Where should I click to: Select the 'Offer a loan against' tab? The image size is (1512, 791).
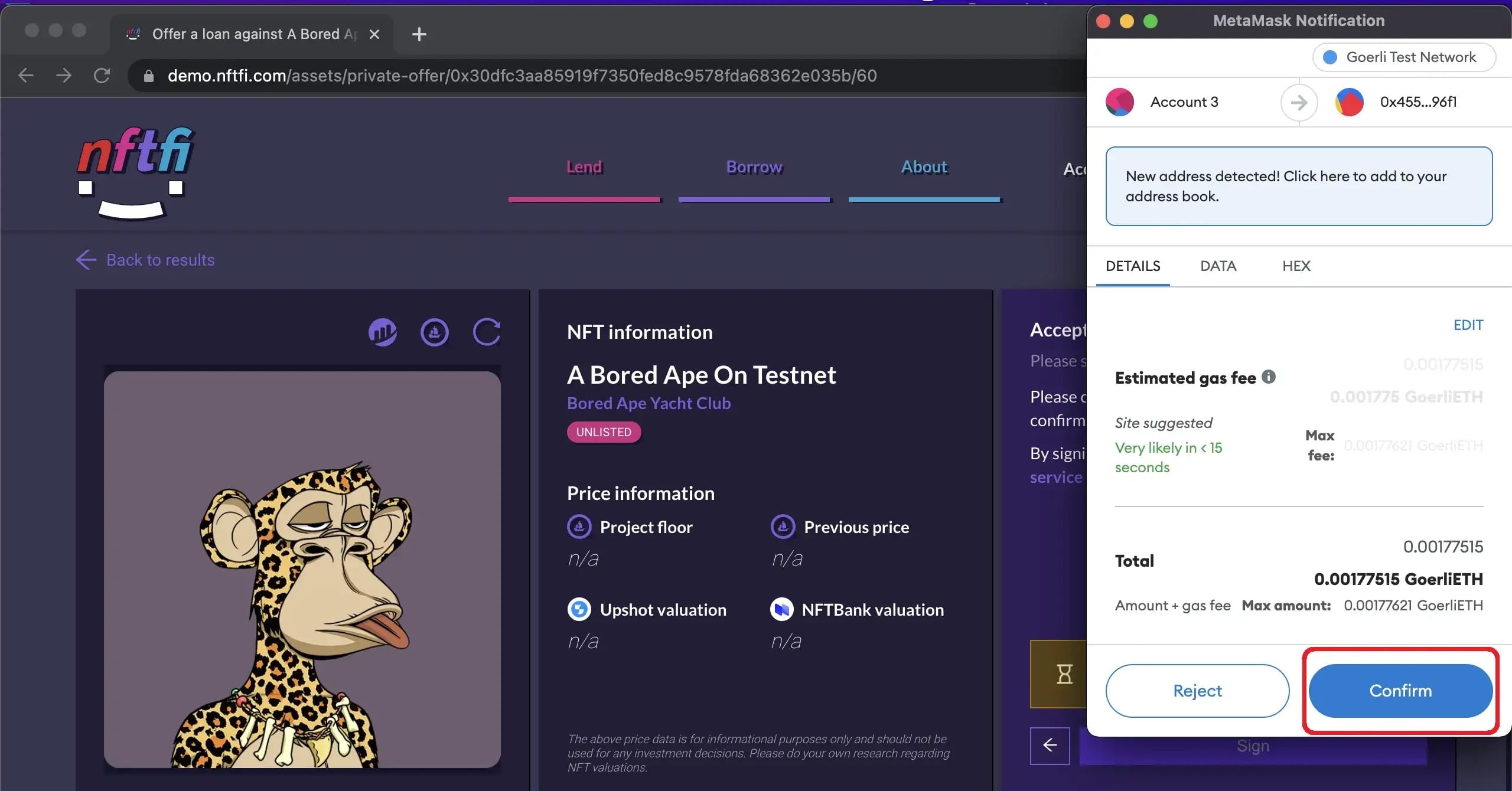pyautogui.click(x=252, y=34)
